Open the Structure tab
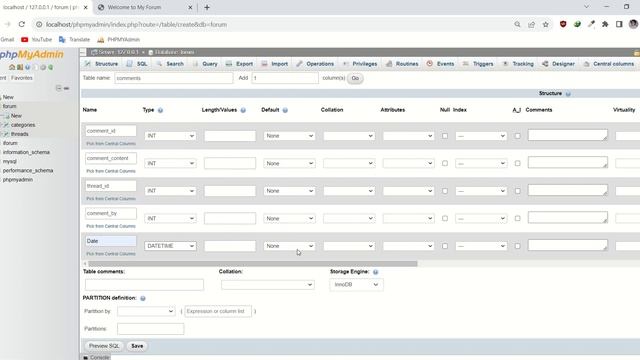Viewport: 640px width, 360px height. 102,64
